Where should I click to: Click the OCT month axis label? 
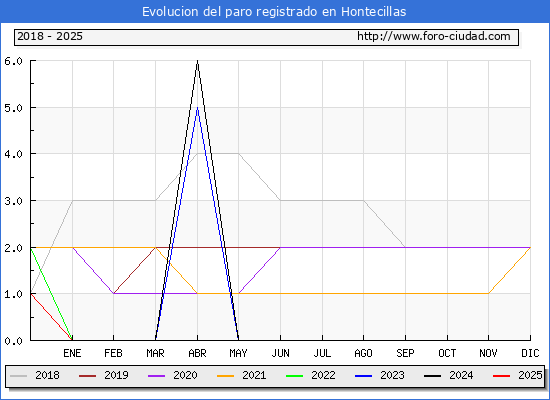[x=447, y=353]
